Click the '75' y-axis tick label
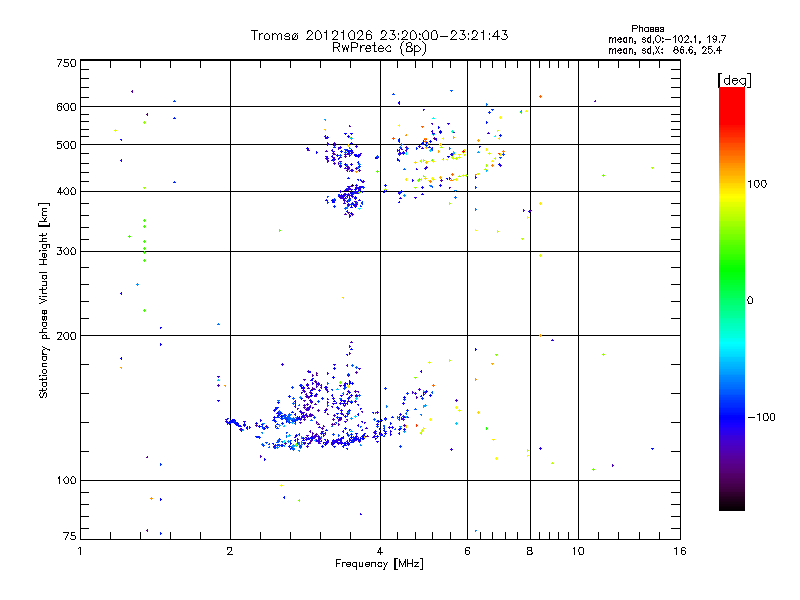 70,536
